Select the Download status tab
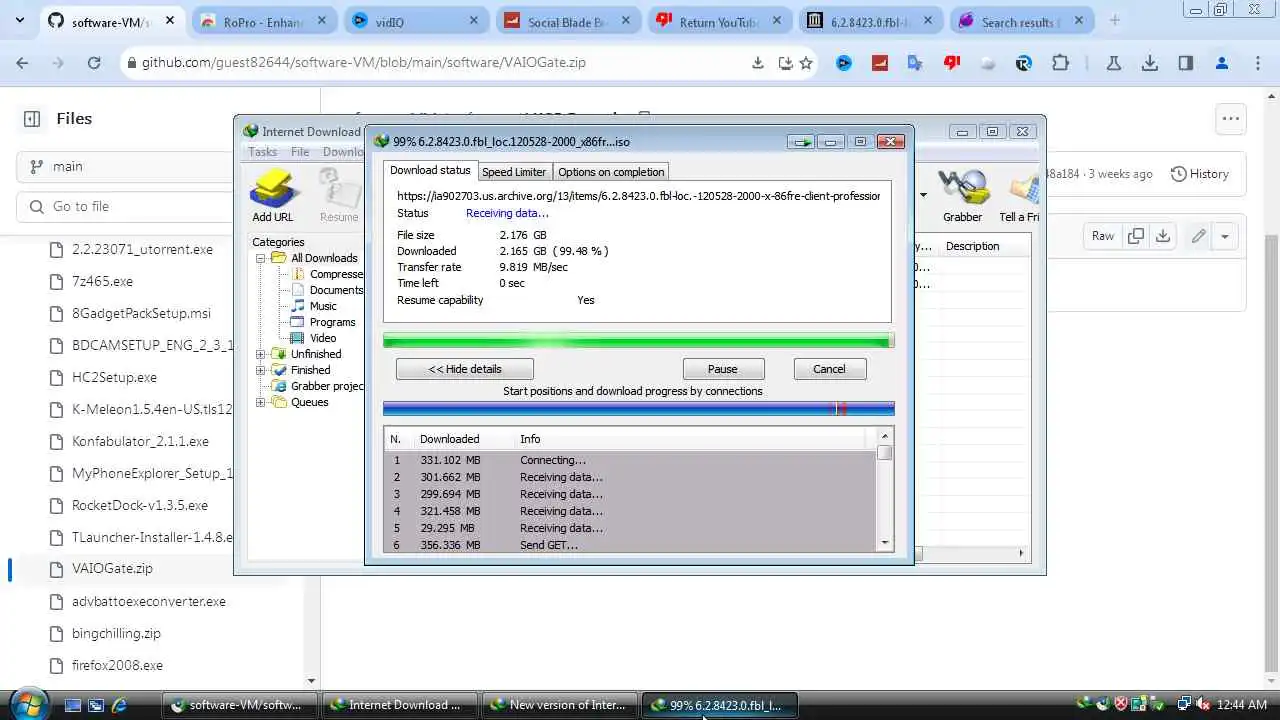 click(x=430, y=170)
